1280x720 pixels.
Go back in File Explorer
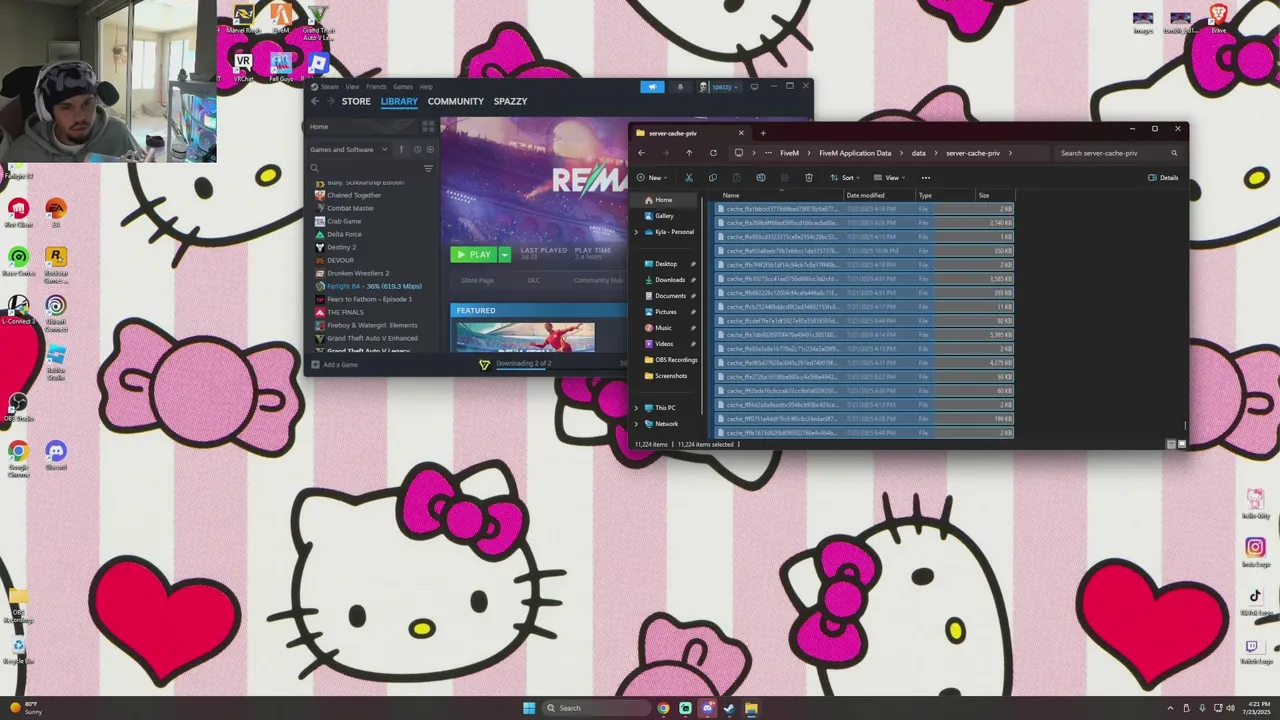click(641, 153)
